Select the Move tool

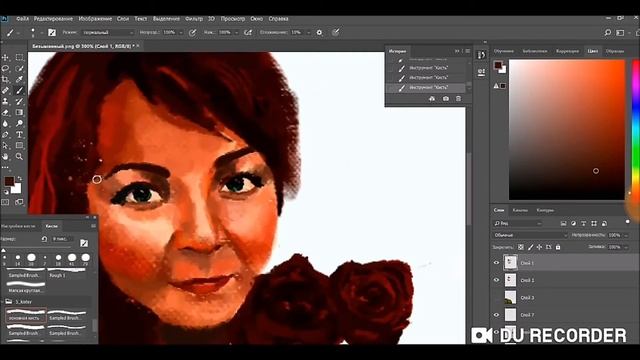point(5,57)
